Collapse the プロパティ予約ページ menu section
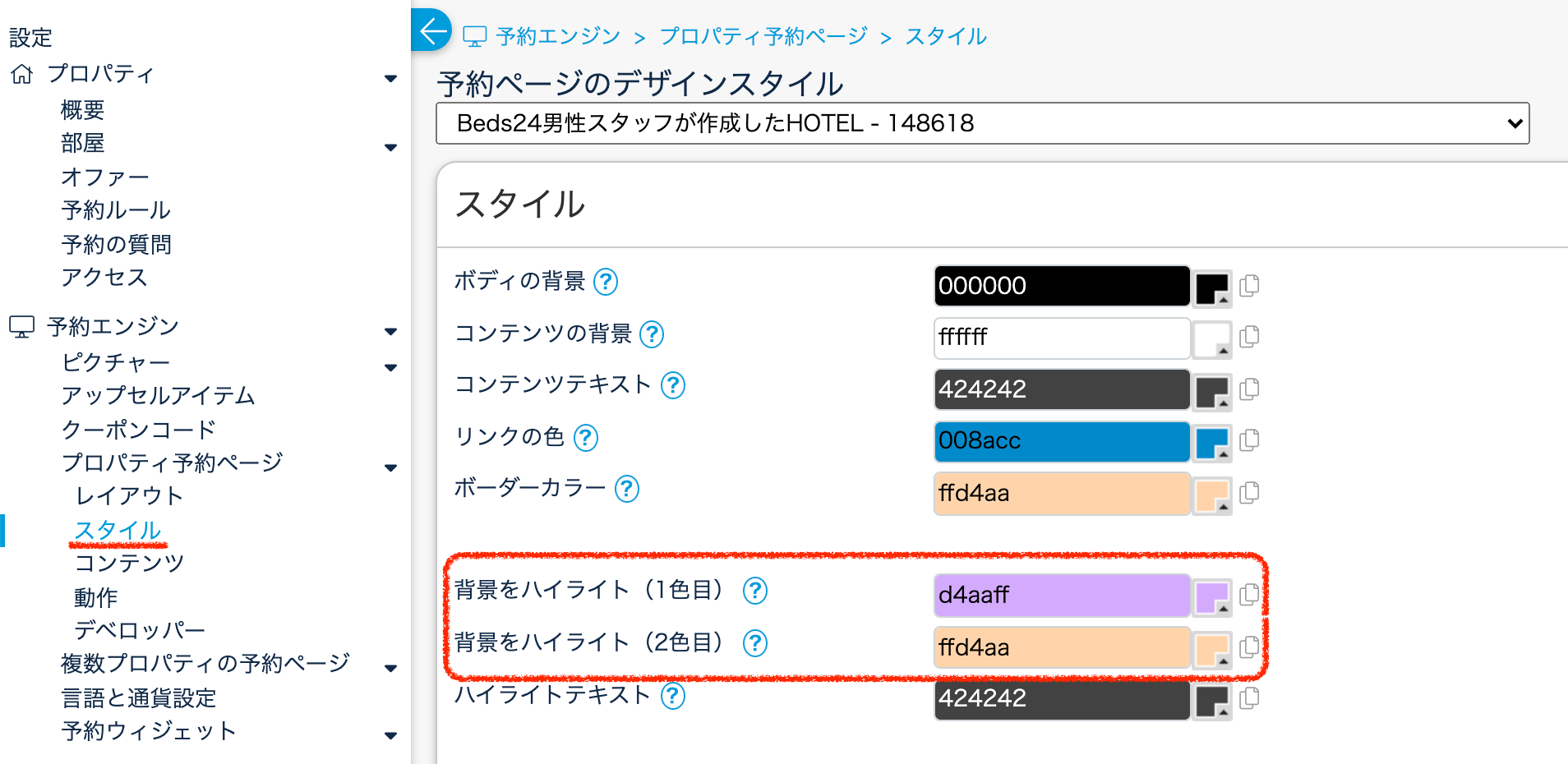This screenshot has height=764, width=1568. click(390, 467)
